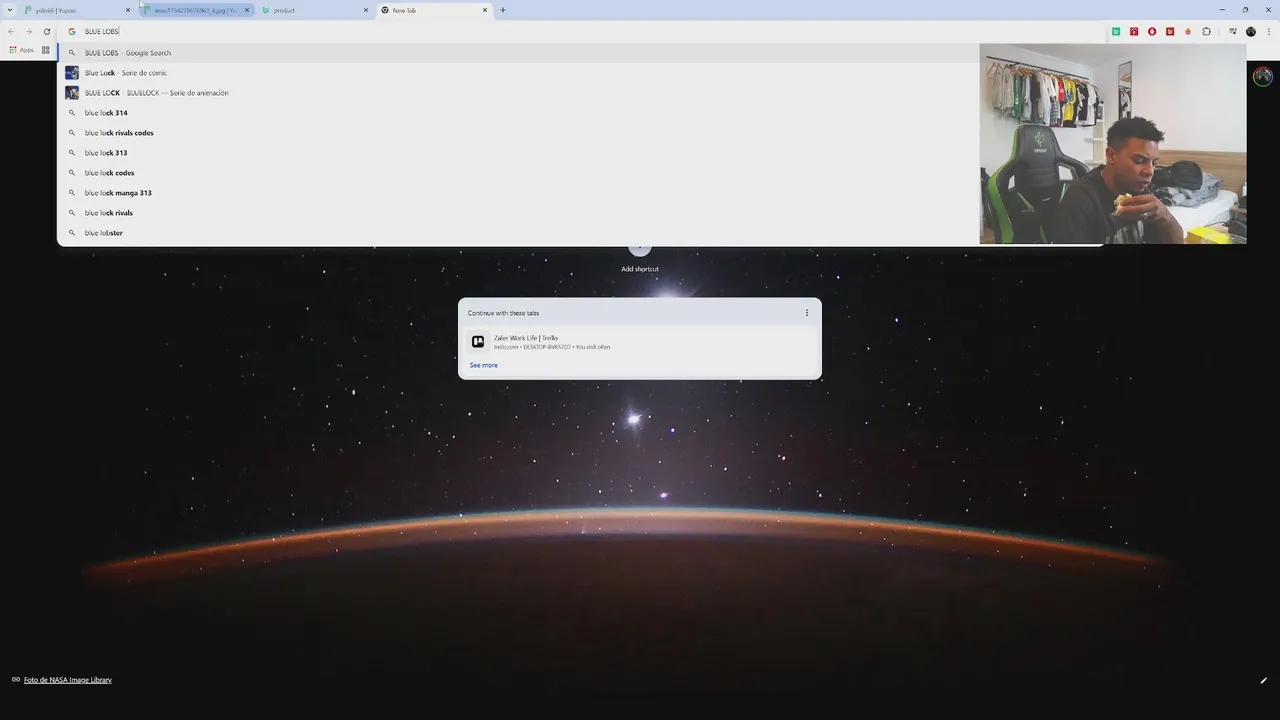
Task: Click the Blue Lock comic thumbnail icon
Action: coord(72,73)
